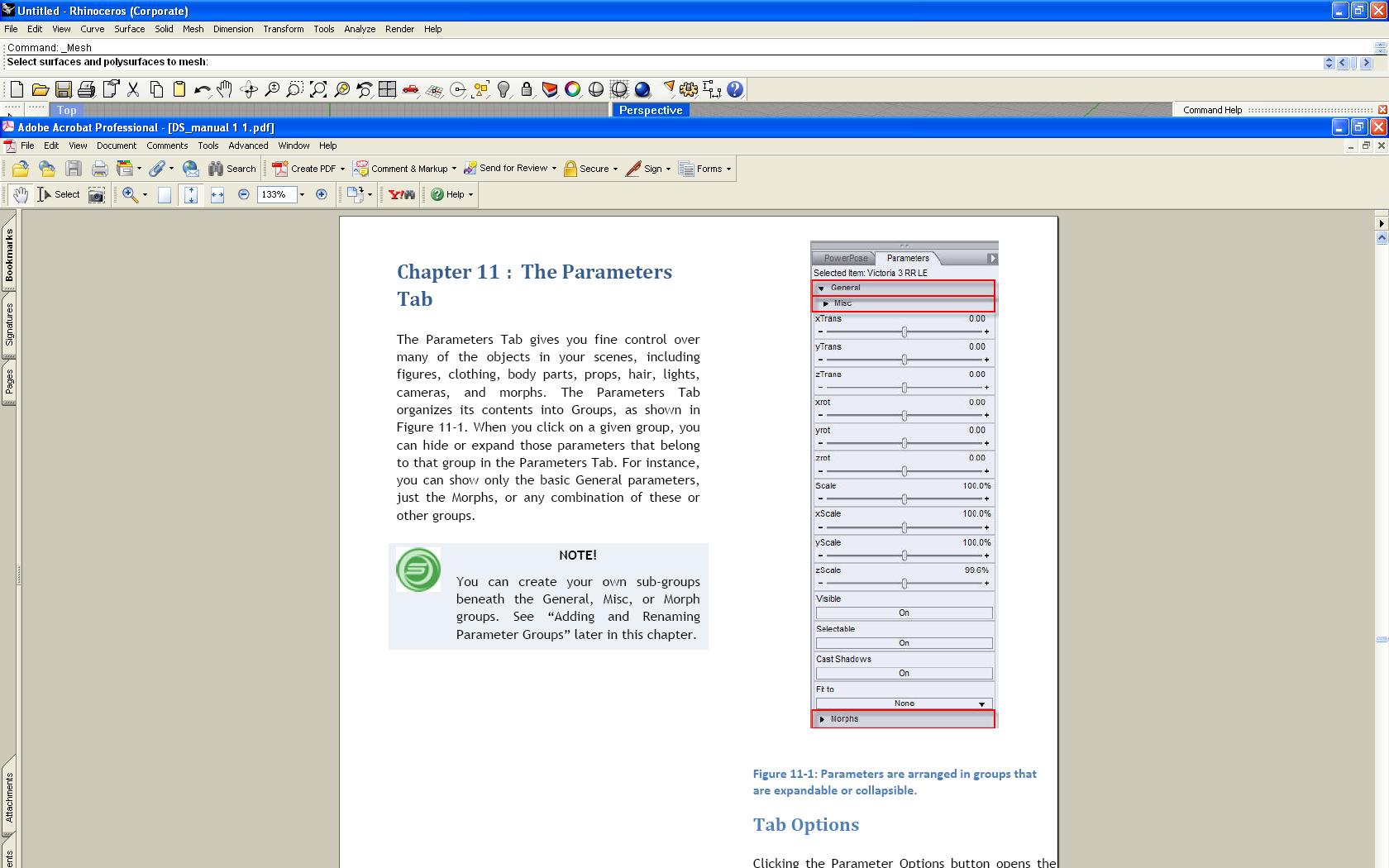
Task: Click the padlock Lock icon in Rhinoceros
Action: 526,89
